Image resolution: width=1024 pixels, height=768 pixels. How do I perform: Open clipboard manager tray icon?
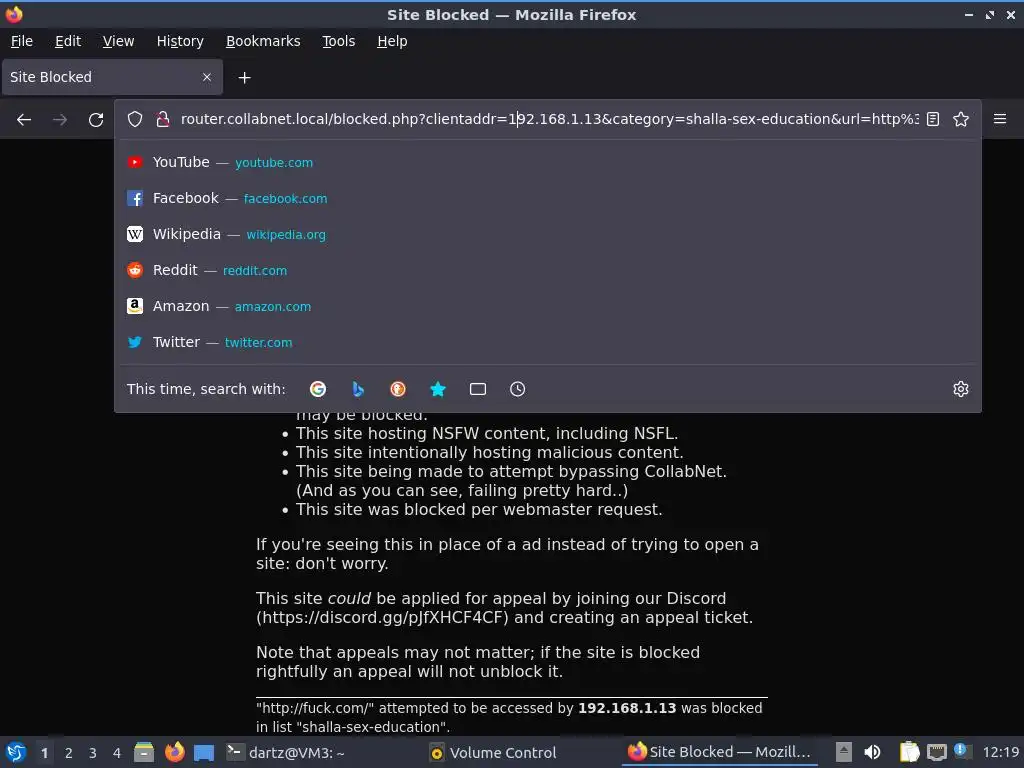click(909, 752)
